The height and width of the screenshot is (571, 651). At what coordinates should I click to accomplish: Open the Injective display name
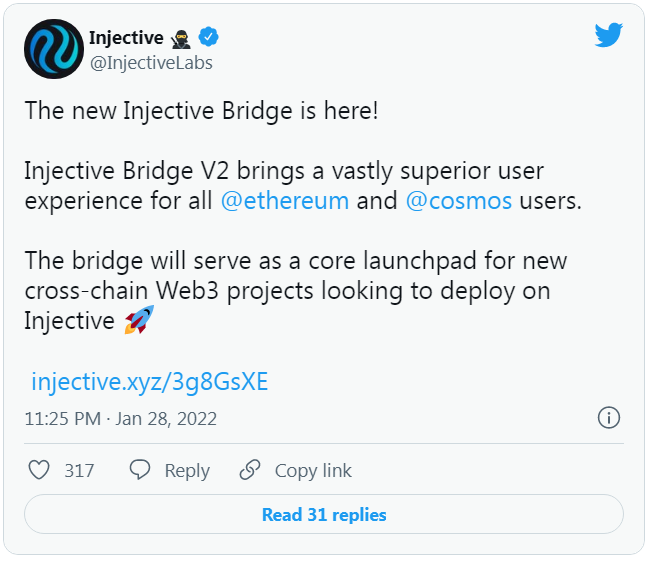click(126, 38)
